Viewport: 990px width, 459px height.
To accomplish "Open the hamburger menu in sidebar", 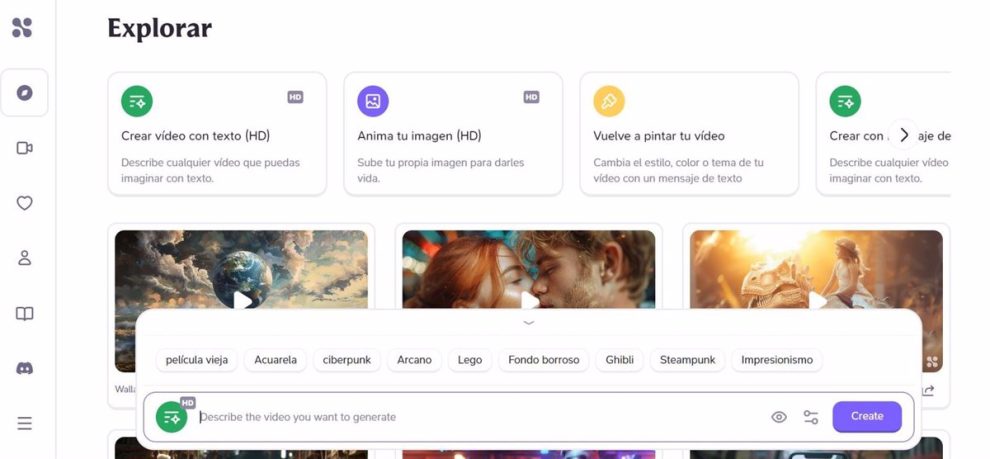I will click(25, 423).
